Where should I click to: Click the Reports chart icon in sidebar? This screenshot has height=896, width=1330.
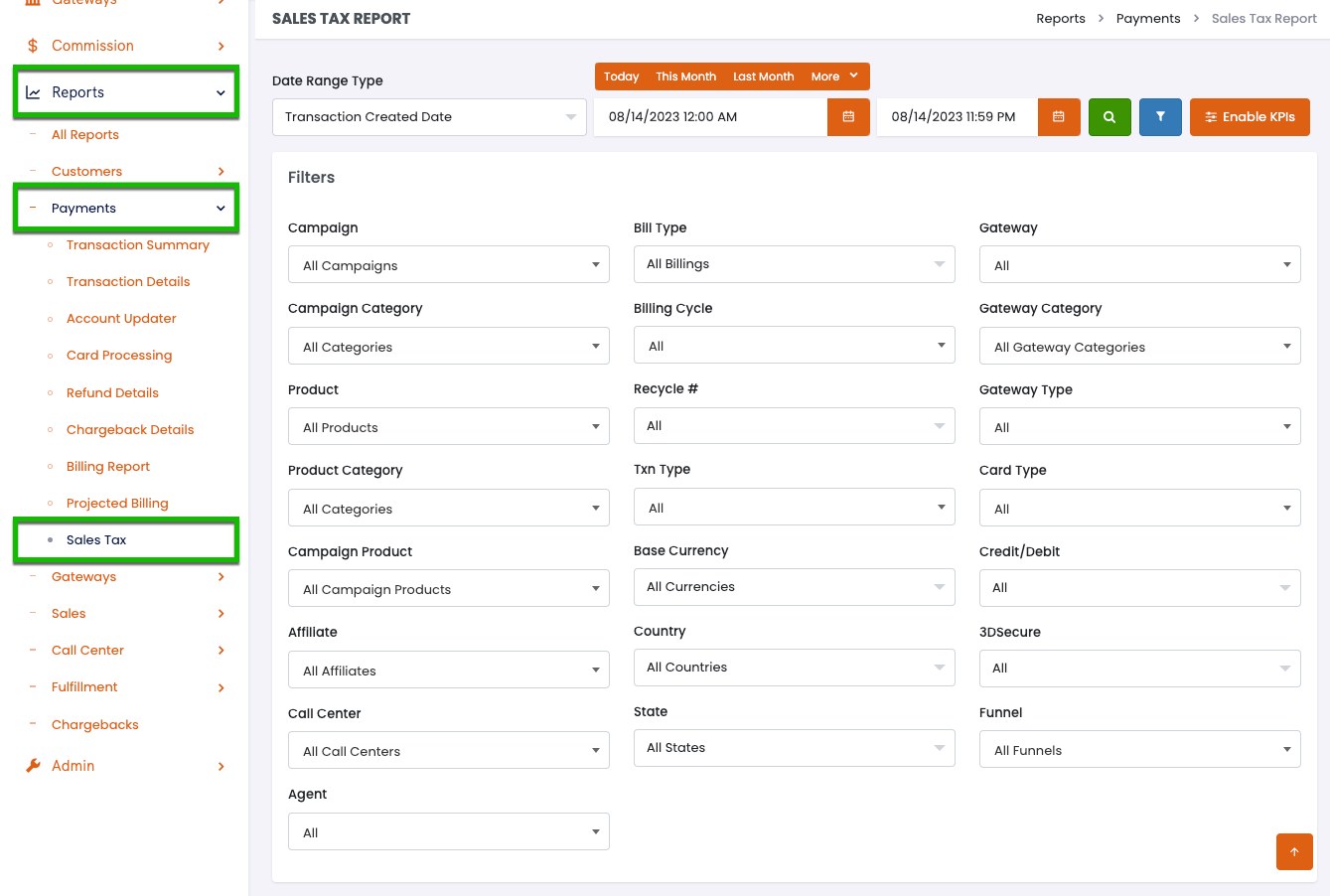point(33,92)
